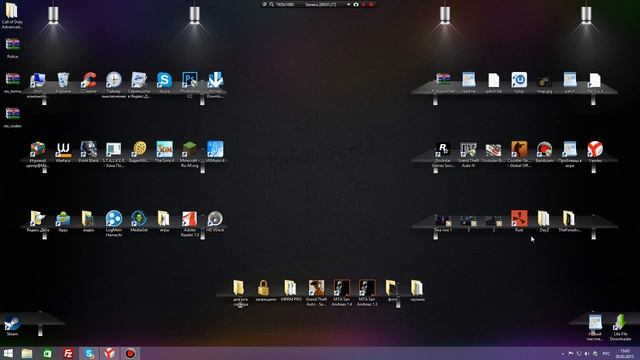Open the Call of Duty Advanced folder
This screenshot has width=640, height=360.
pyautogui.click(x=12, y=11)
